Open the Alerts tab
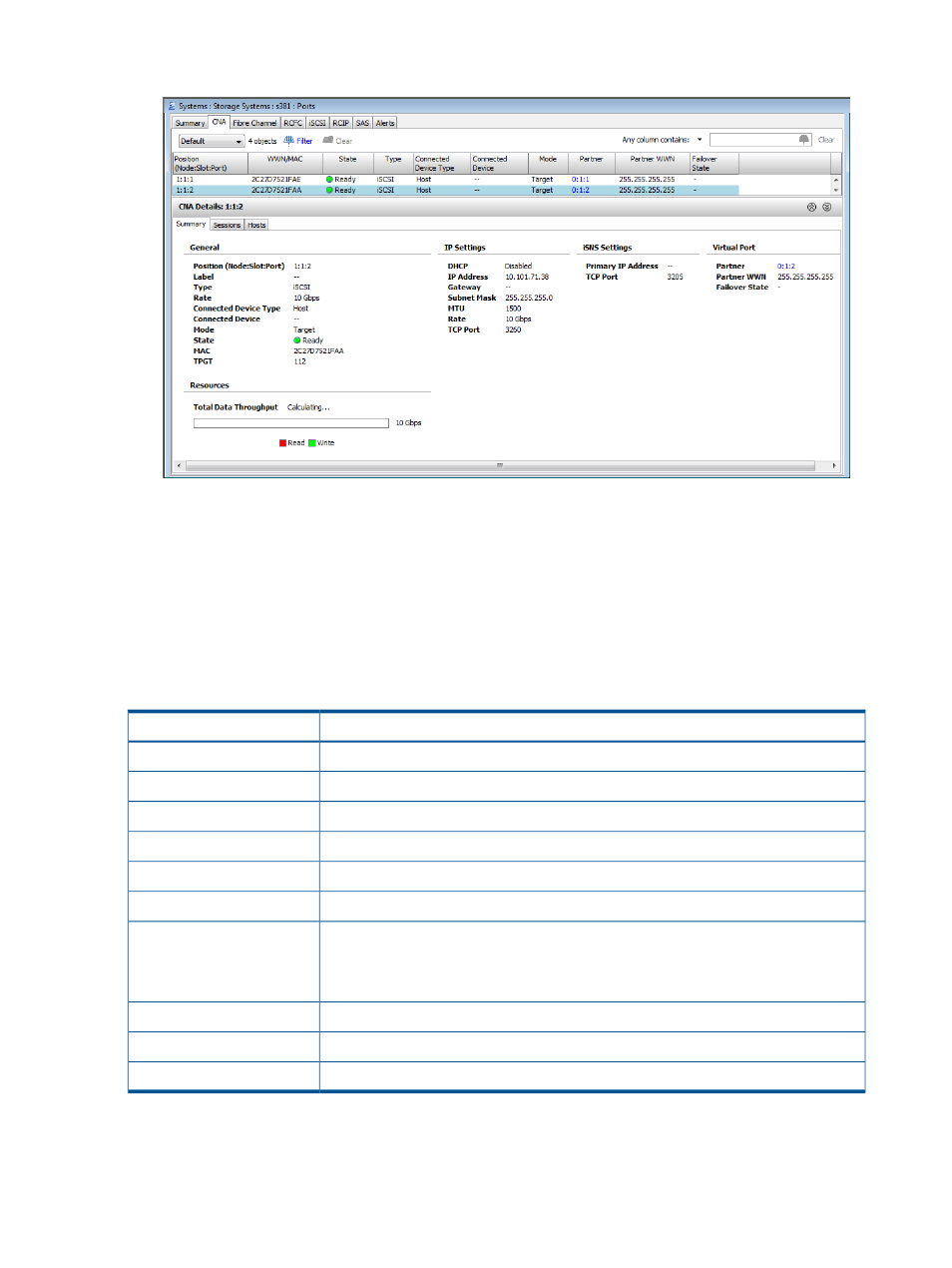The height and width of the screenshot is (1268, 952). 385,123
